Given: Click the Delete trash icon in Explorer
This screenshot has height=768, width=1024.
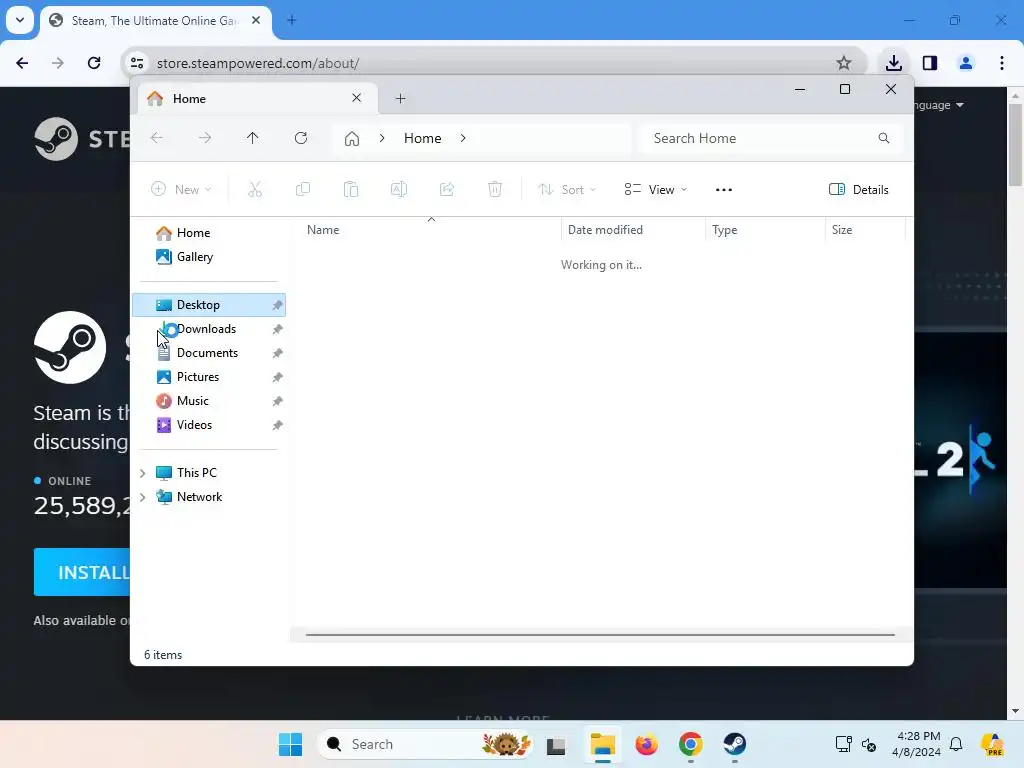Looking at the screenshot, I should pyautogui.click(x=494, y=189).
